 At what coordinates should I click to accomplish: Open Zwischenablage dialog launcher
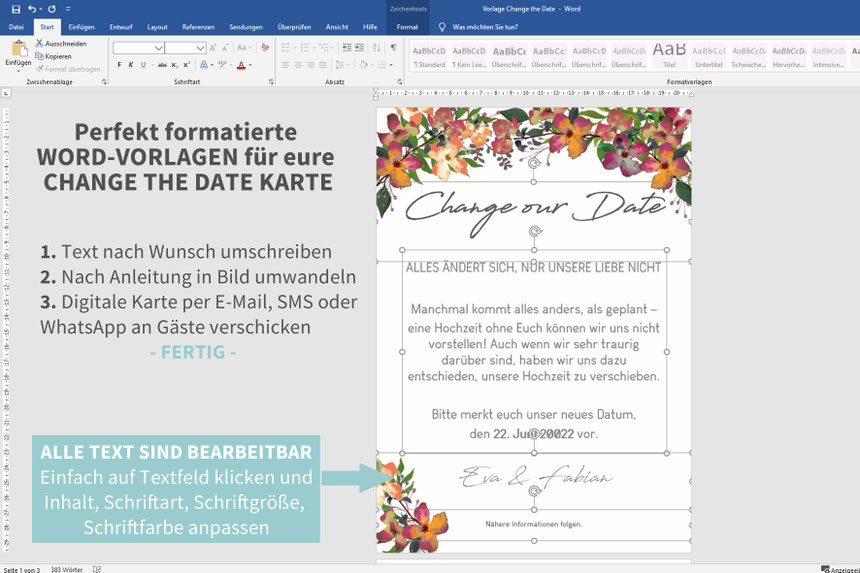pyautogui.click(x=104, y=82)
